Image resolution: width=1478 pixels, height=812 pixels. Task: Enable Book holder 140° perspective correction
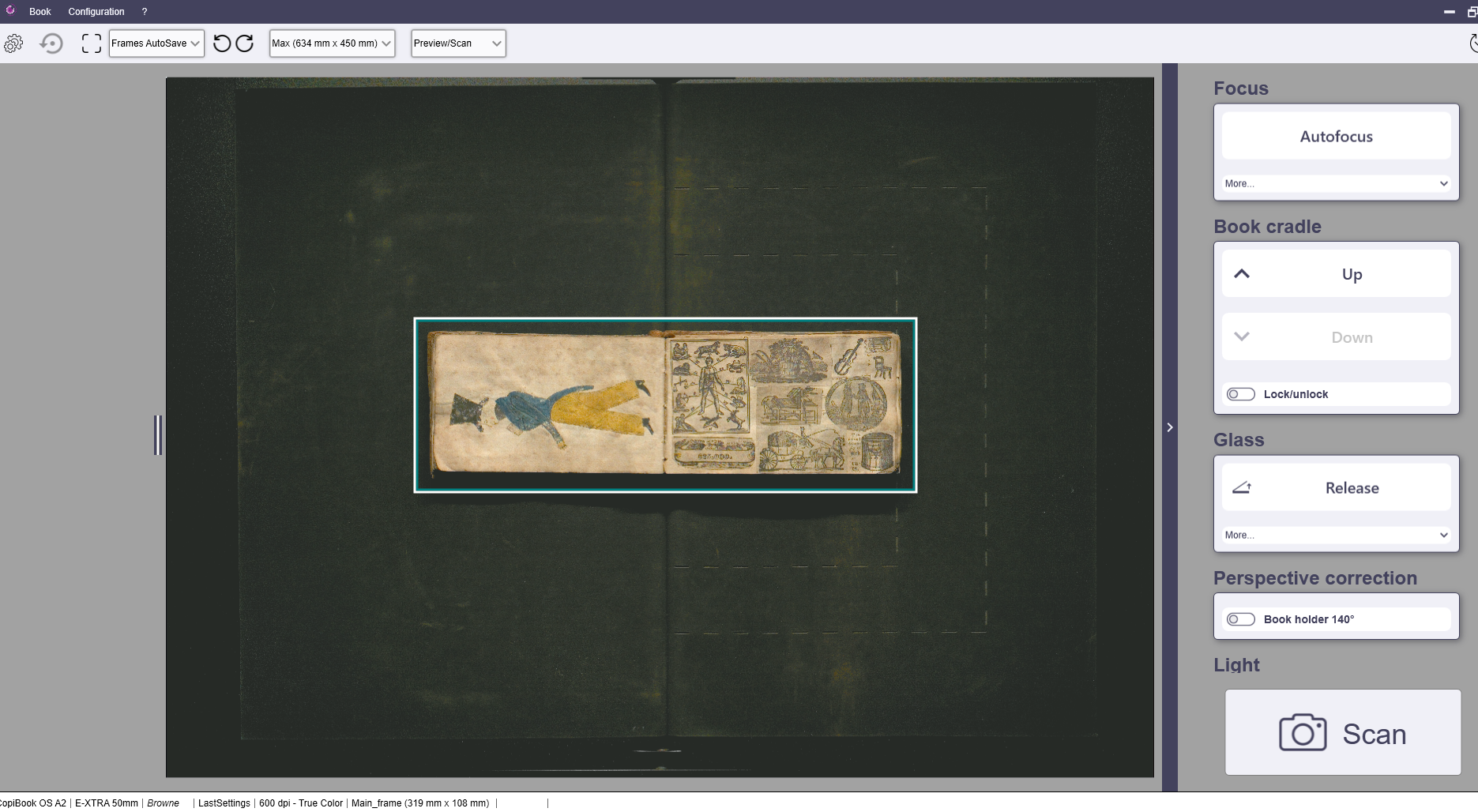[1240, 619]
